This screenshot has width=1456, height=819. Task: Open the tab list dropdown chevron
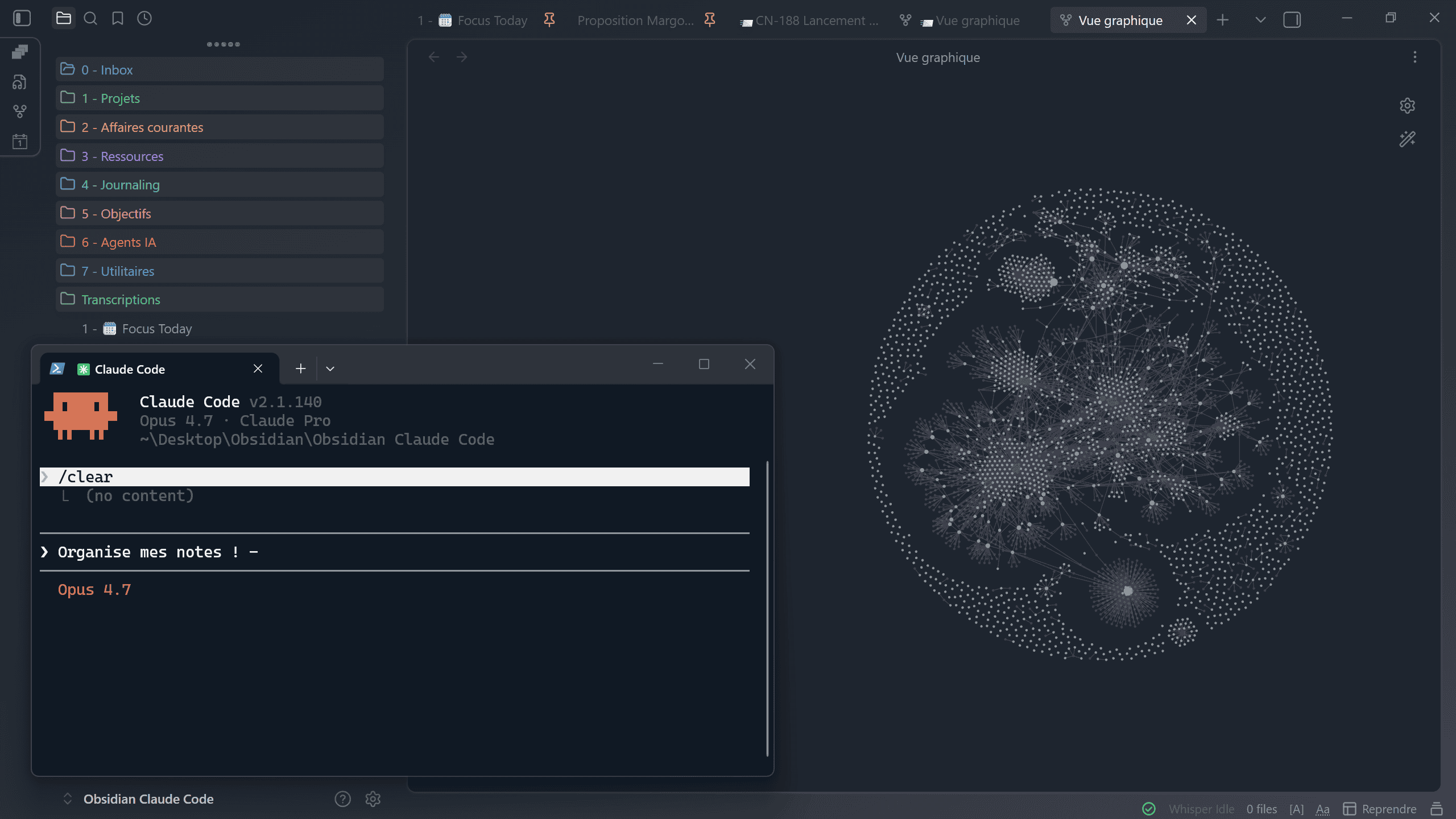1260,20
